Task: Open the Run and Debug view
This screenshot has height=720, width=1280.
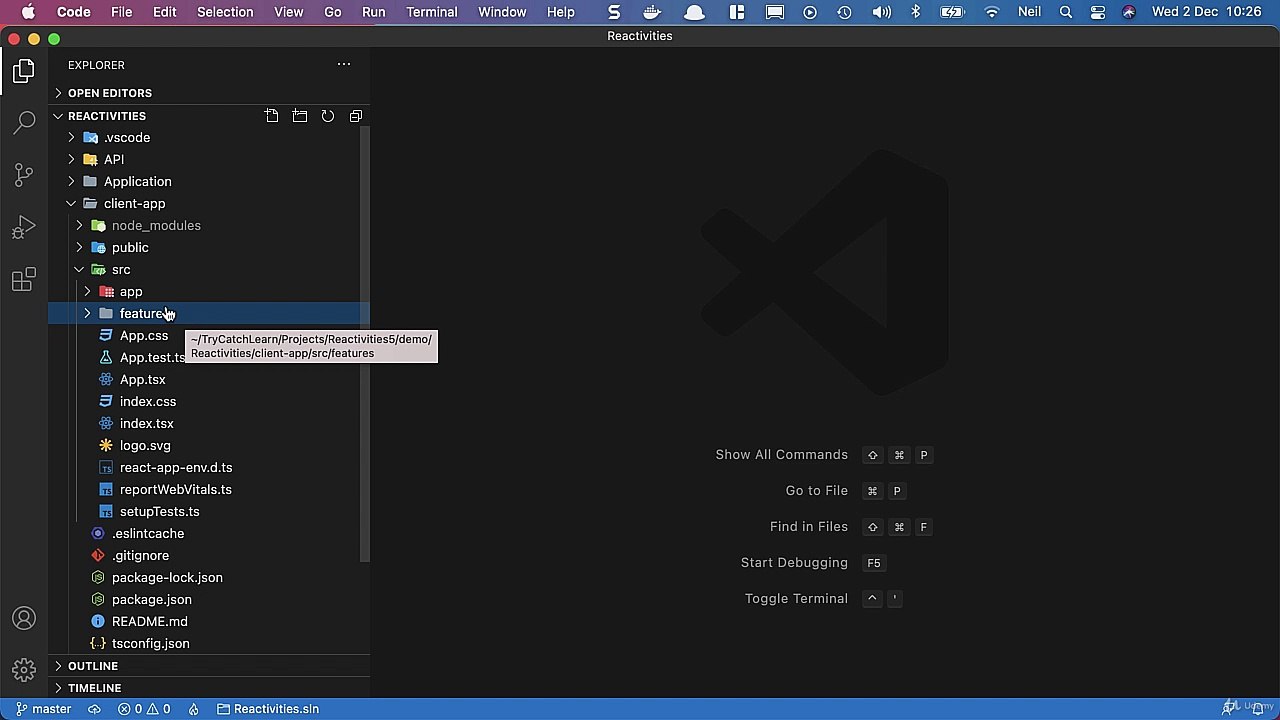Action: click(24, 228)
